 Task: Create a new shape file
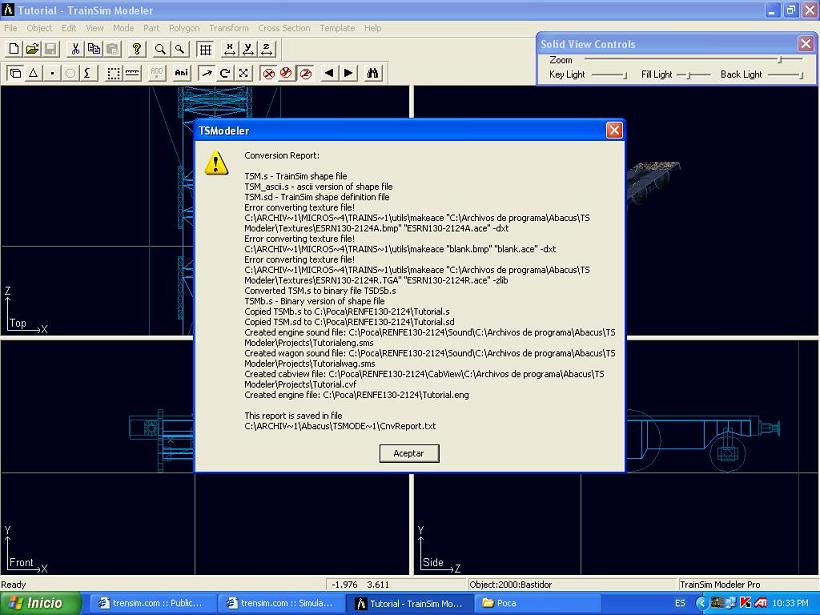click(15, 50)
